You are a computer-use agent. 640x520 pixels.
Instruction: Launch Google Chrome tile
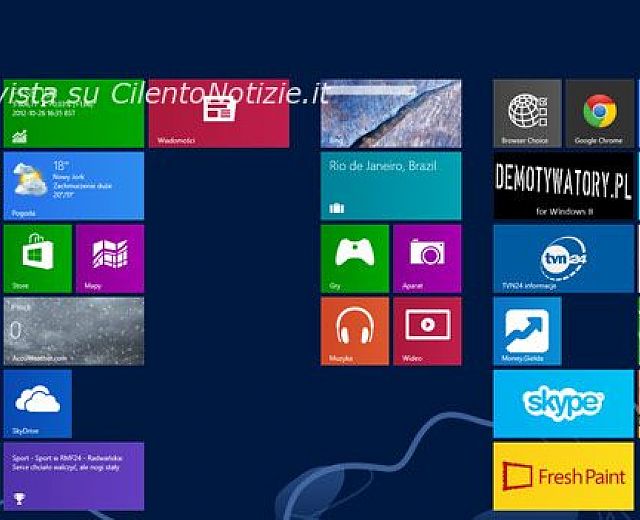600,113
